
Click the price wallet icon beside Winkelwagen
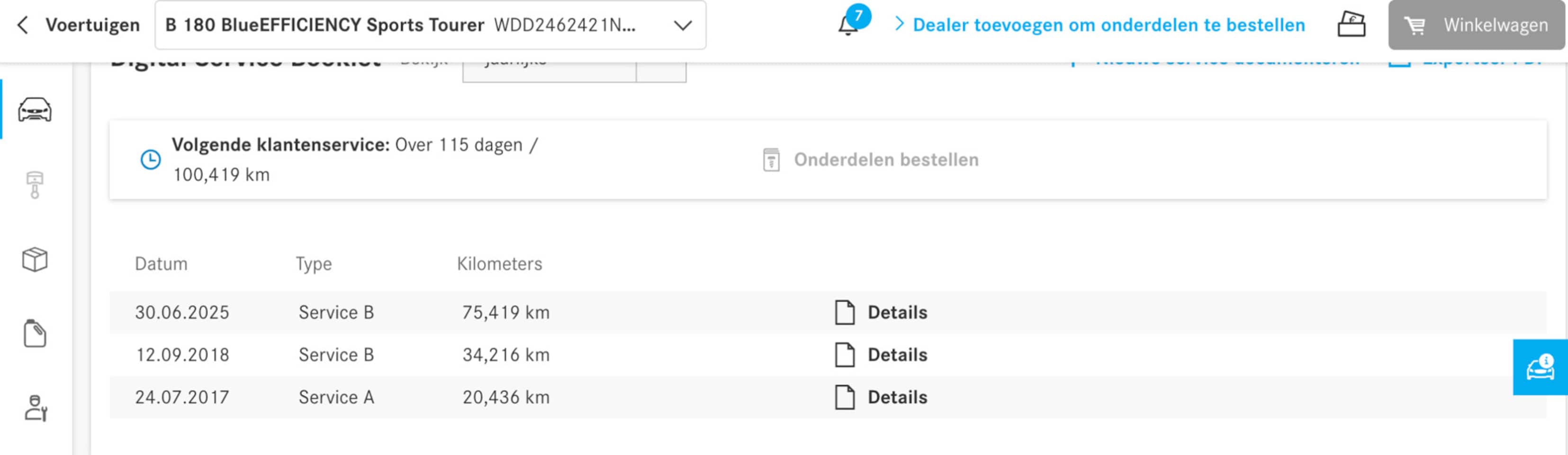click(1351, 25)
